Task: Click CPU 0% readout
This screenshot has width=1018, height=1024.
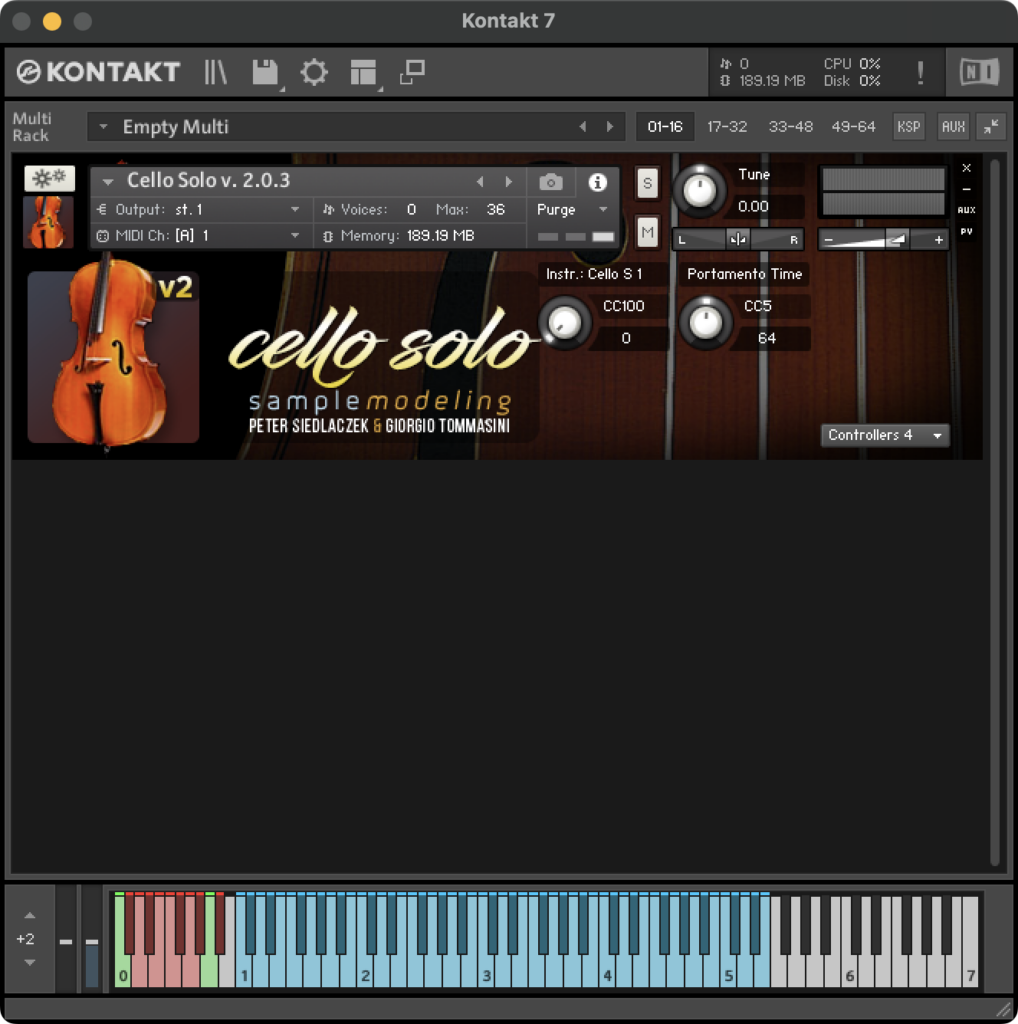Action: (852, 63)
